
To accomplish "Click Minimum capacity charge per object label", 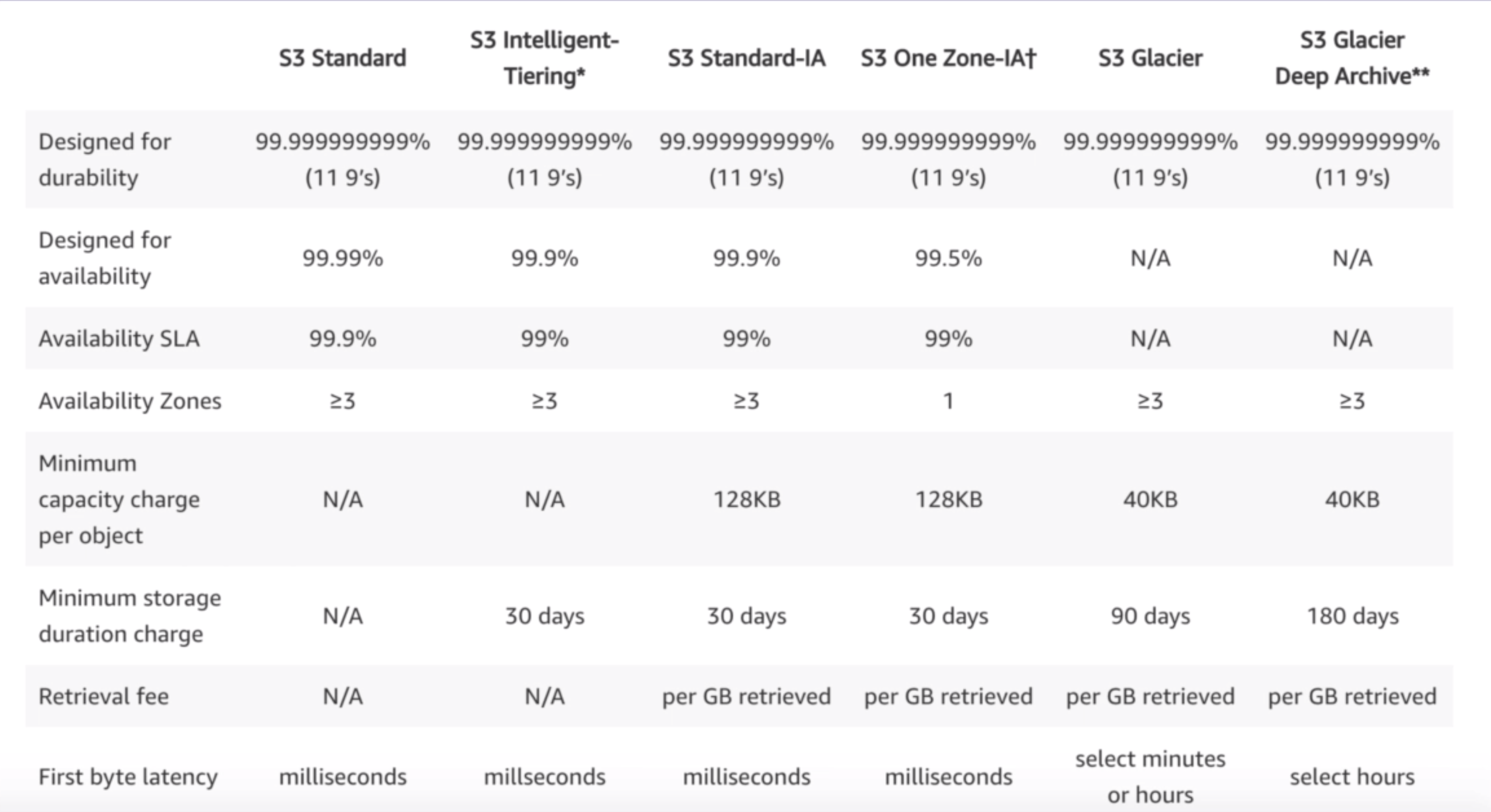I will [x=119, y=499].
